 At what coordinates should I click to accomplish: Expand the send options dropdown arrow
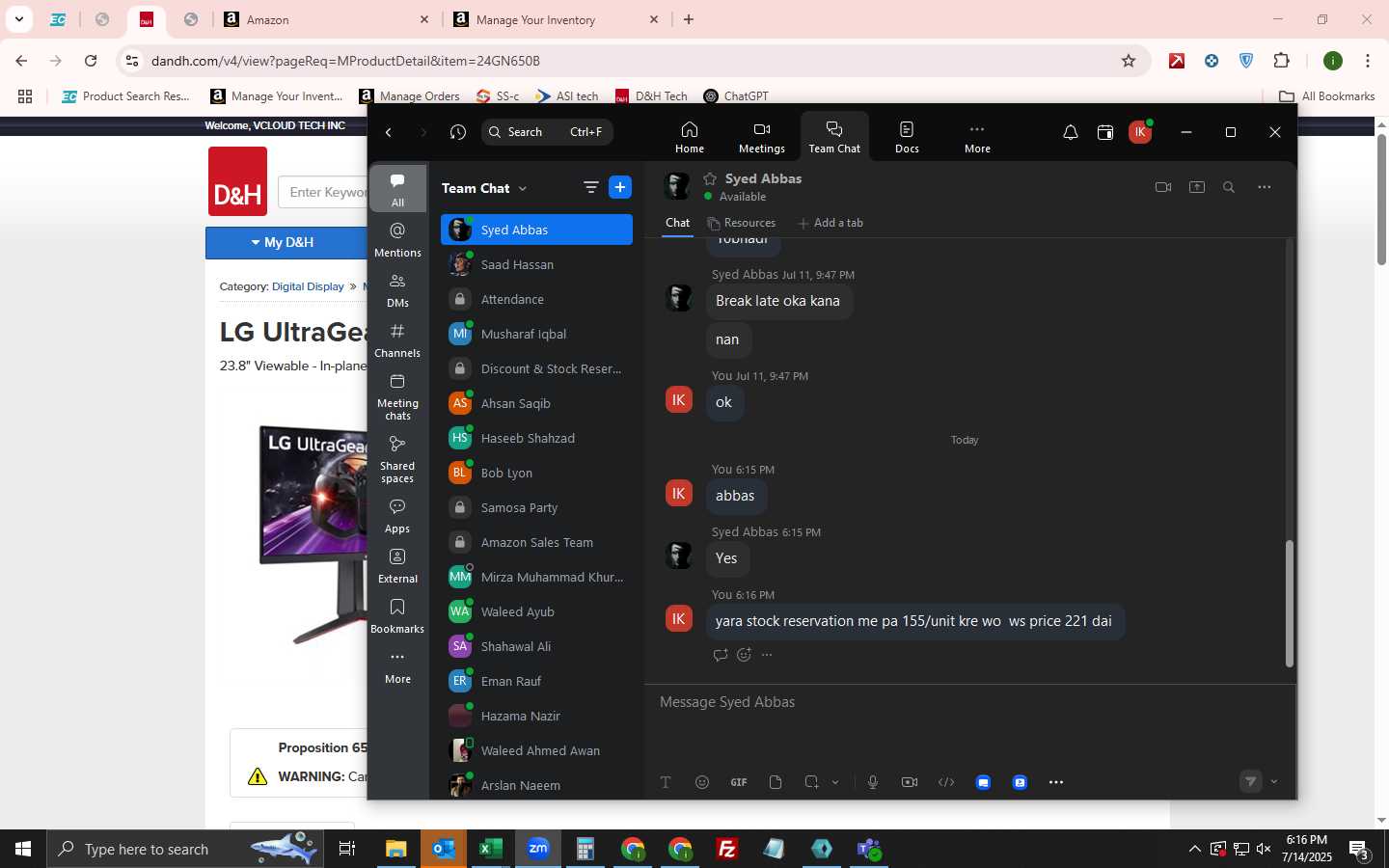pyautogui.click(x=1274, y=782)
